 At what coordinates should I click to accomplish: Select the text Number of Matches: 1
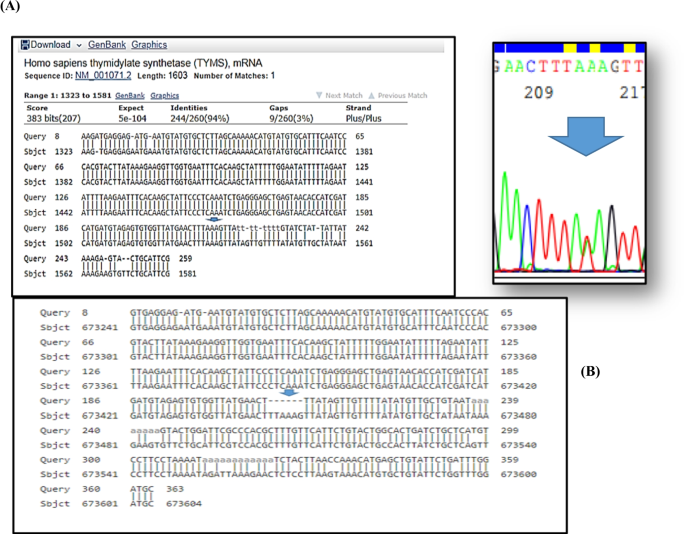[x=234, y=76]
